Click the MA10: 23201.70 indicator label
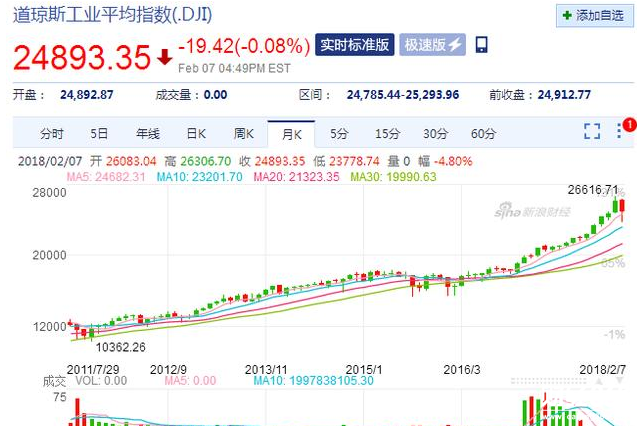The width and height of the screenshot is (637, 426). pyautogui.click(x=199, y=177)
